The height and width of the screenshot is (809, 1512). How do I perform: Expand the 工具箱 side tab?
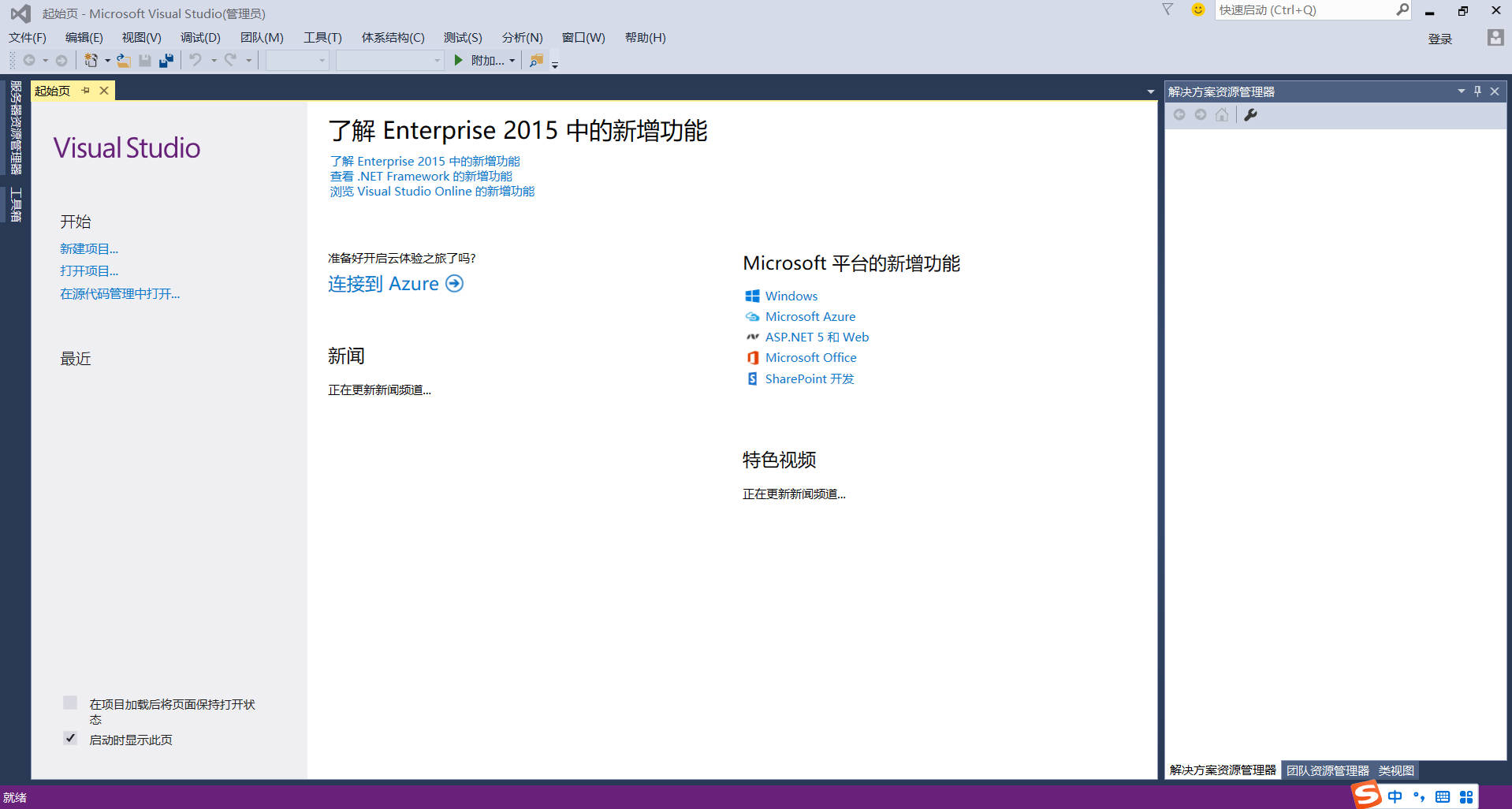pyautogui.click(x=15, y=205)
